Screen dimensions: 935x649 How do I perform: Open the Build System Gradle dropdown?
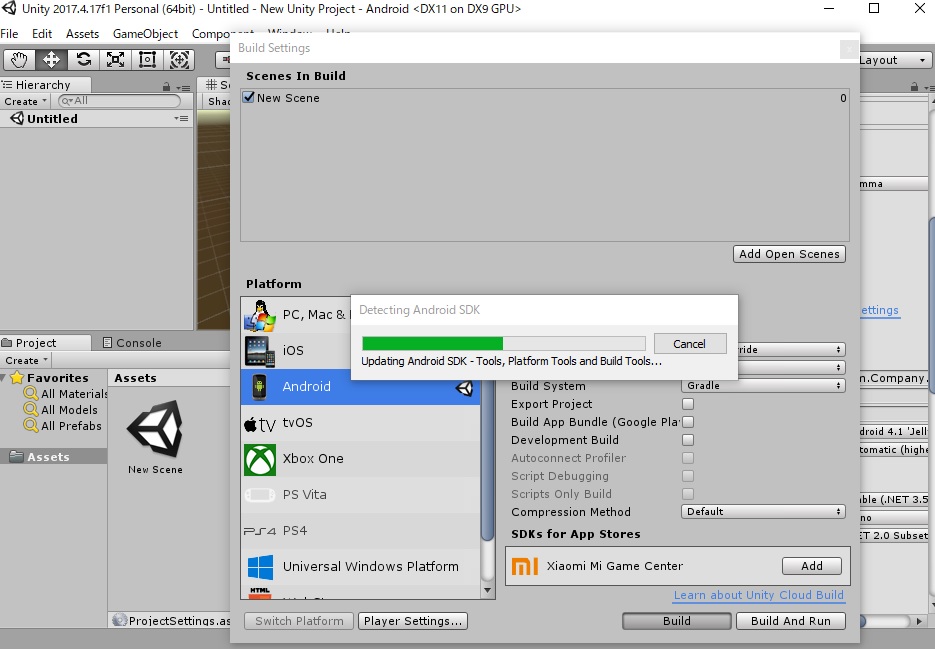click(x=763, y=385)
